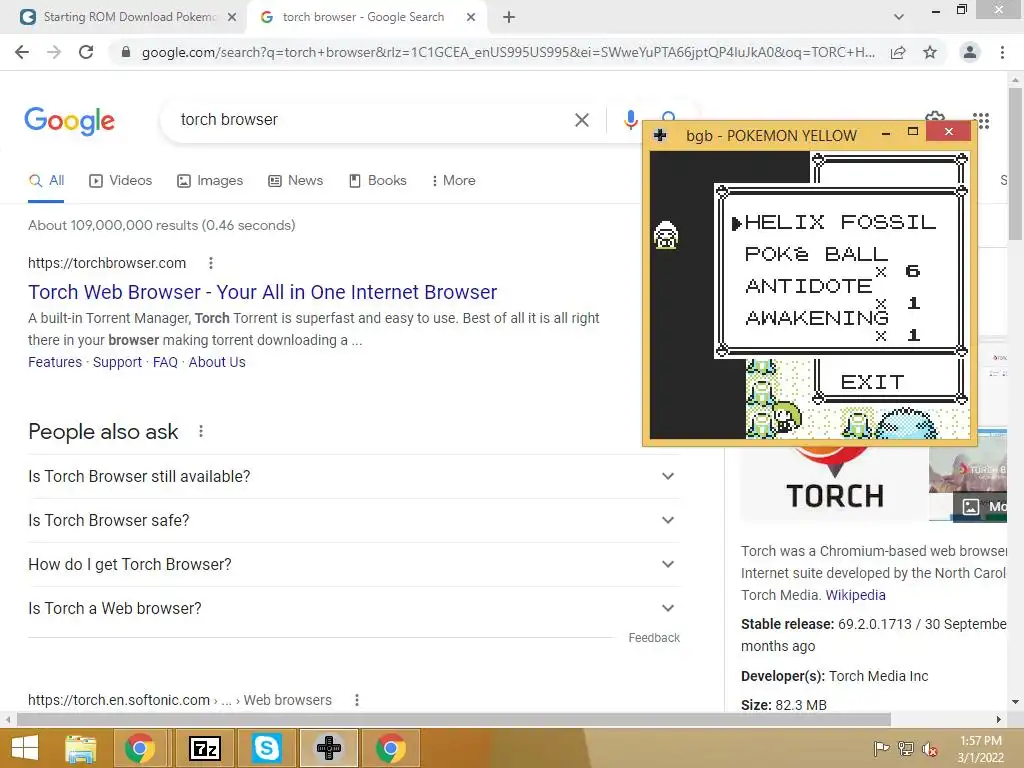Switch to bgb emulator in taskbar
Screen dimensions: 1024x768
click(328, 748)
